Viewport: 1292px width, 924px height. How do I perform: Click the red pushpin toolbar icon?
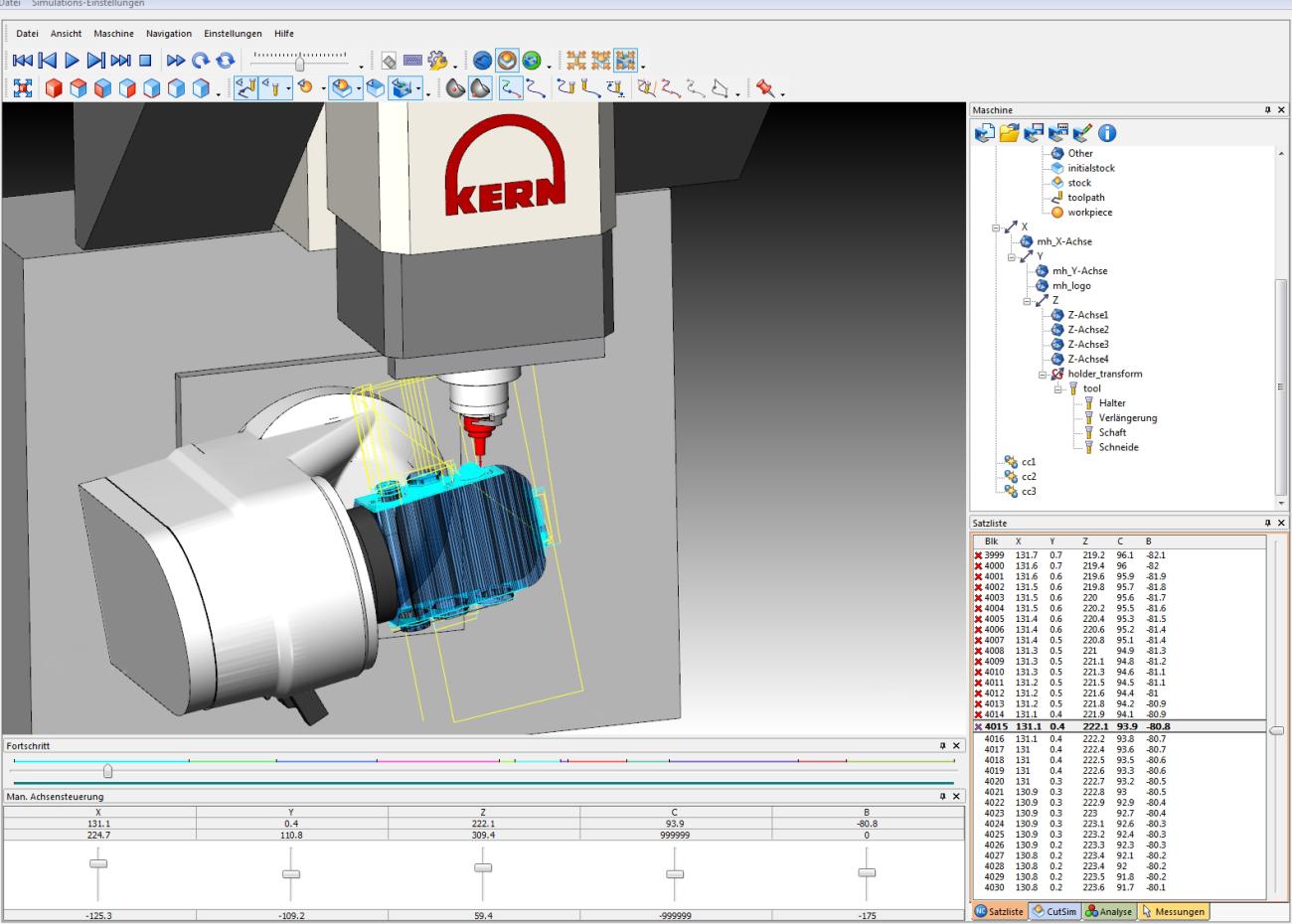click(764, 89)
